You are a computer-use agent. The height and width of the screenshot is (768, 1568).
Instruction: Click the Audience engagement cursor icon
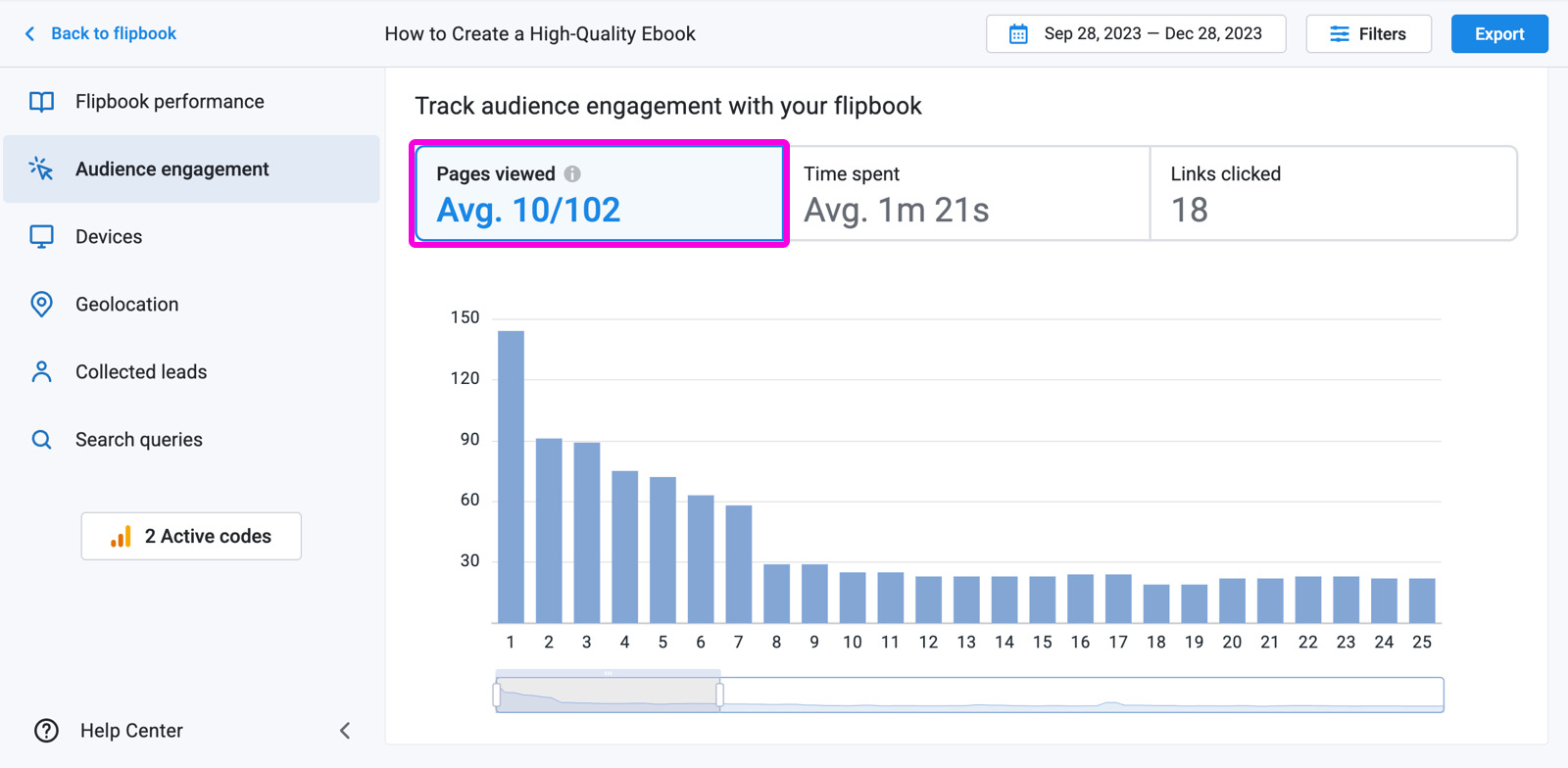(x=41, y=168)
